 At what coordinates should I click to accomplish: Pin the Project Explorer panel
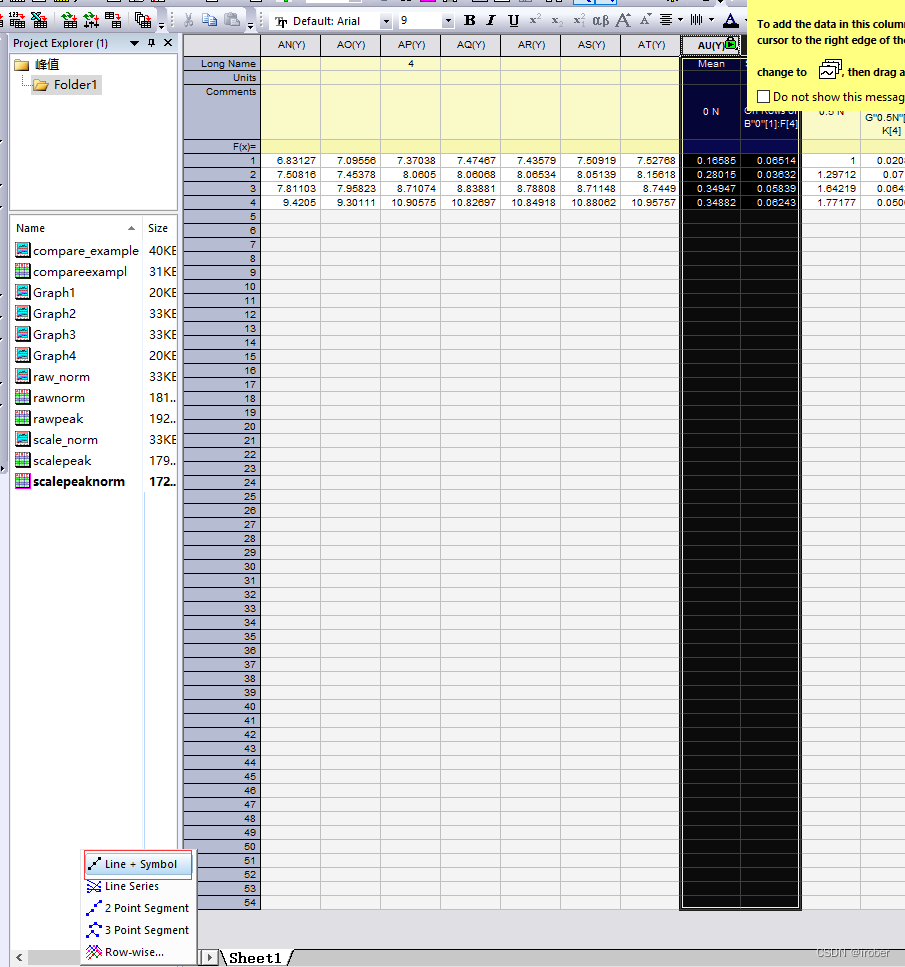point(152,43)
